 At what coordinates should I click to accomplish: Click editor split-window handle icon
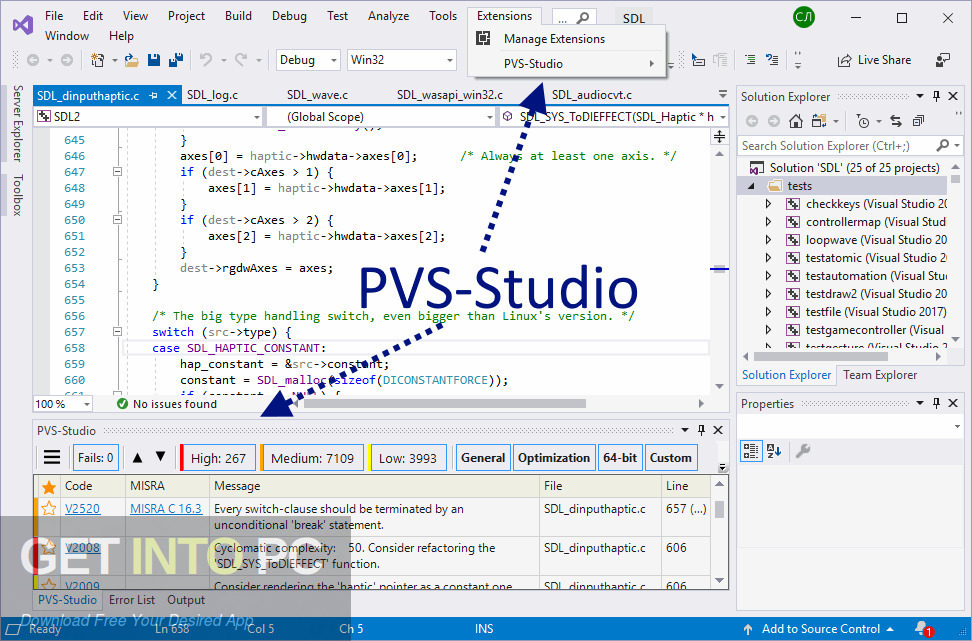click(x=719, y=136)
